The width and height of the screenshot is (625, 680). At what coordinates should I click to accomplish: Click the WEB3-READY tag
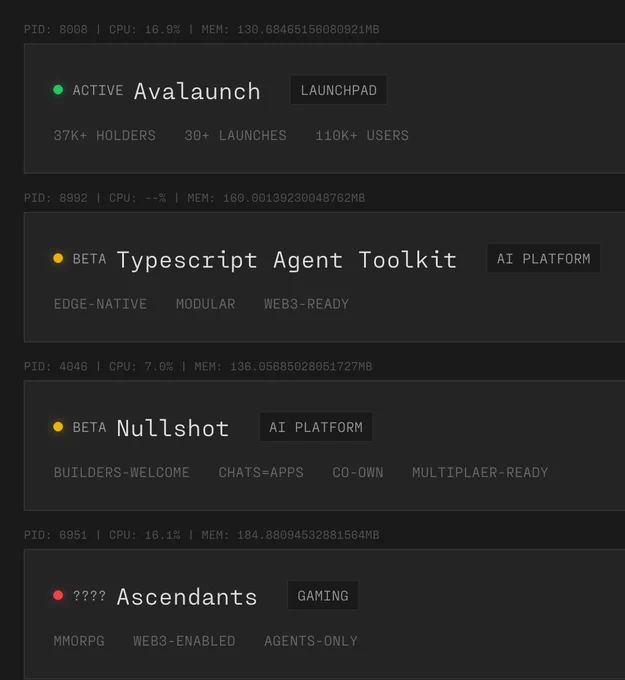tap(307, 304)
